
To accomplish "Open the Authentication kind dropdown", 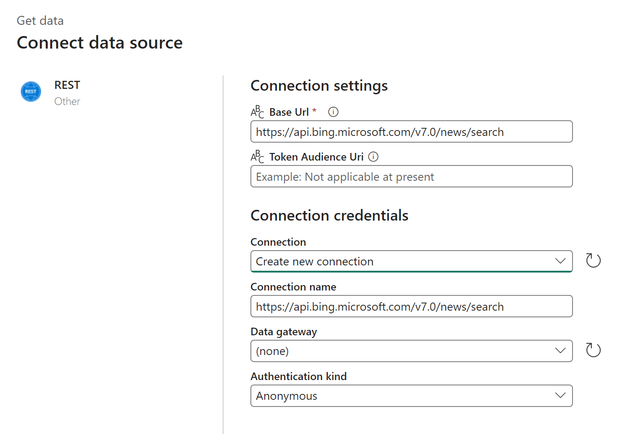I will pyautogui.click(x=411, y=396).
